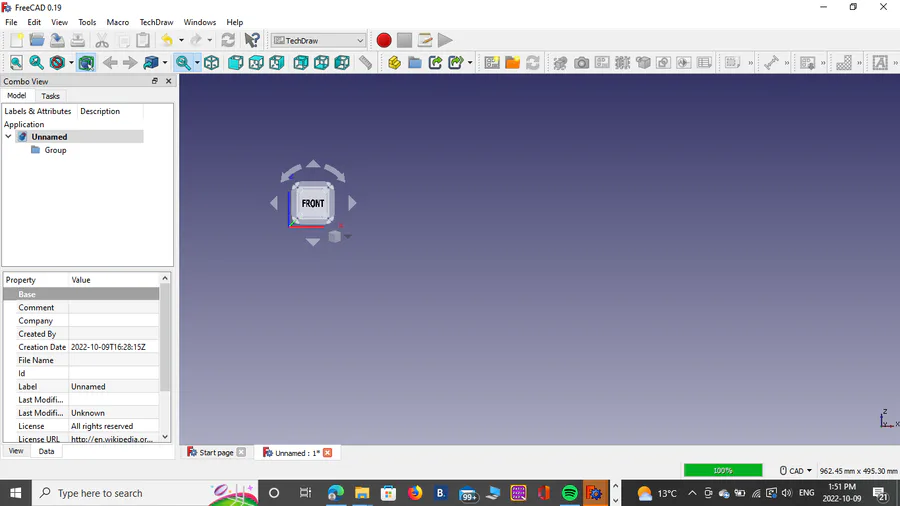Click the Zoom magnifier tool
900x506 pixels.
[x=183, y=63]
